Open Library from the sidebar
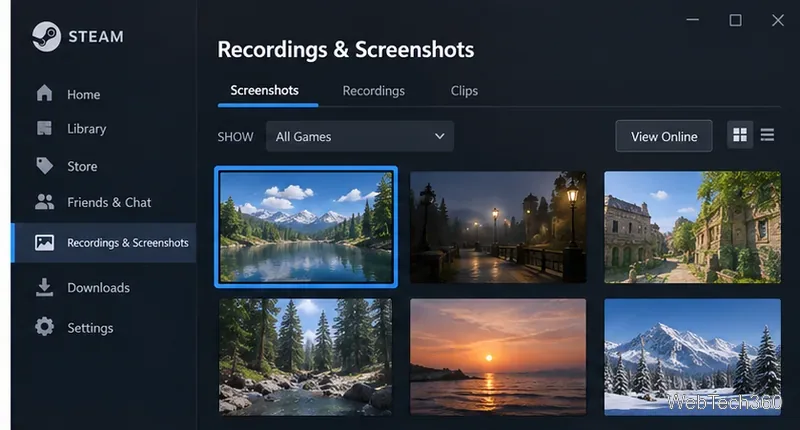 (x=87, y=129)
